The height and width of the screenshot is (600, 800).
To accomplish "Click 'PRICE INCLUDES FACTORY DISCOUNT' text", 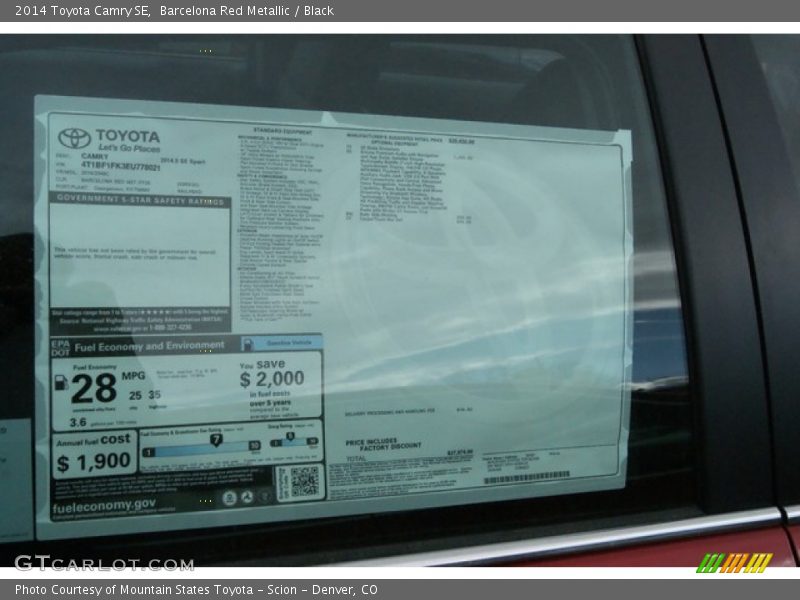I will 383,444.
